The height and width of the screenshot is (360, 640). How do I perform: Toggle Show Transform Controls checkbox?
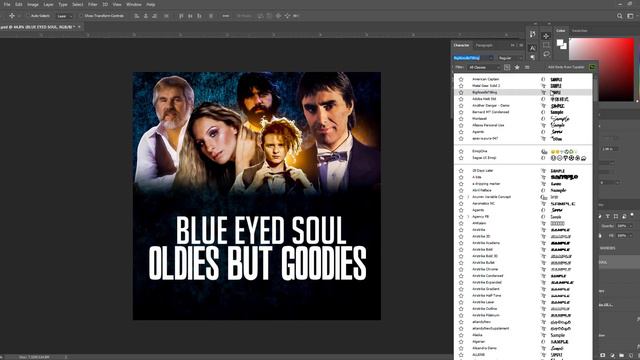(x=81, y=16)
